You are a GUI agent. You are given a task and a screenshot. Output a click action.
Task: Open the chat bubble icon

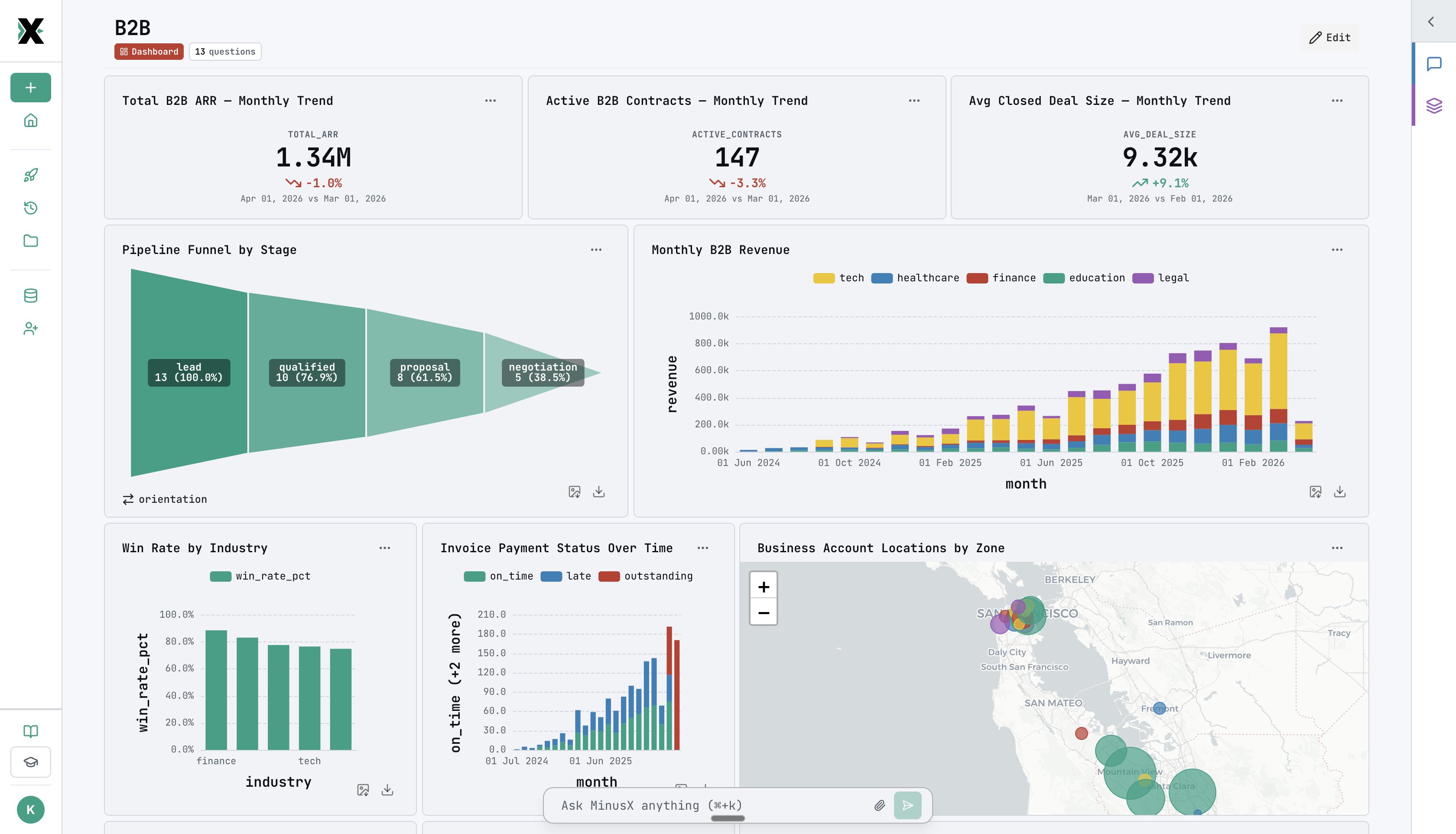pos(1434,64)
